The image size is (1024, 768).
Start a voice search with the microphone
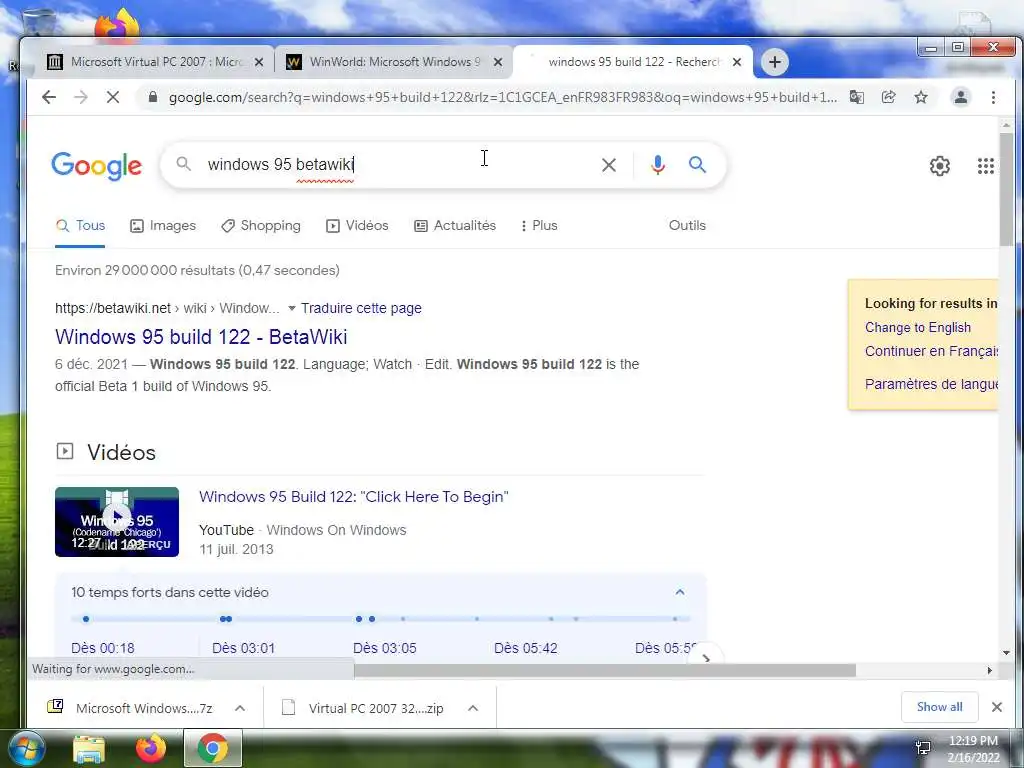(658, 165)
